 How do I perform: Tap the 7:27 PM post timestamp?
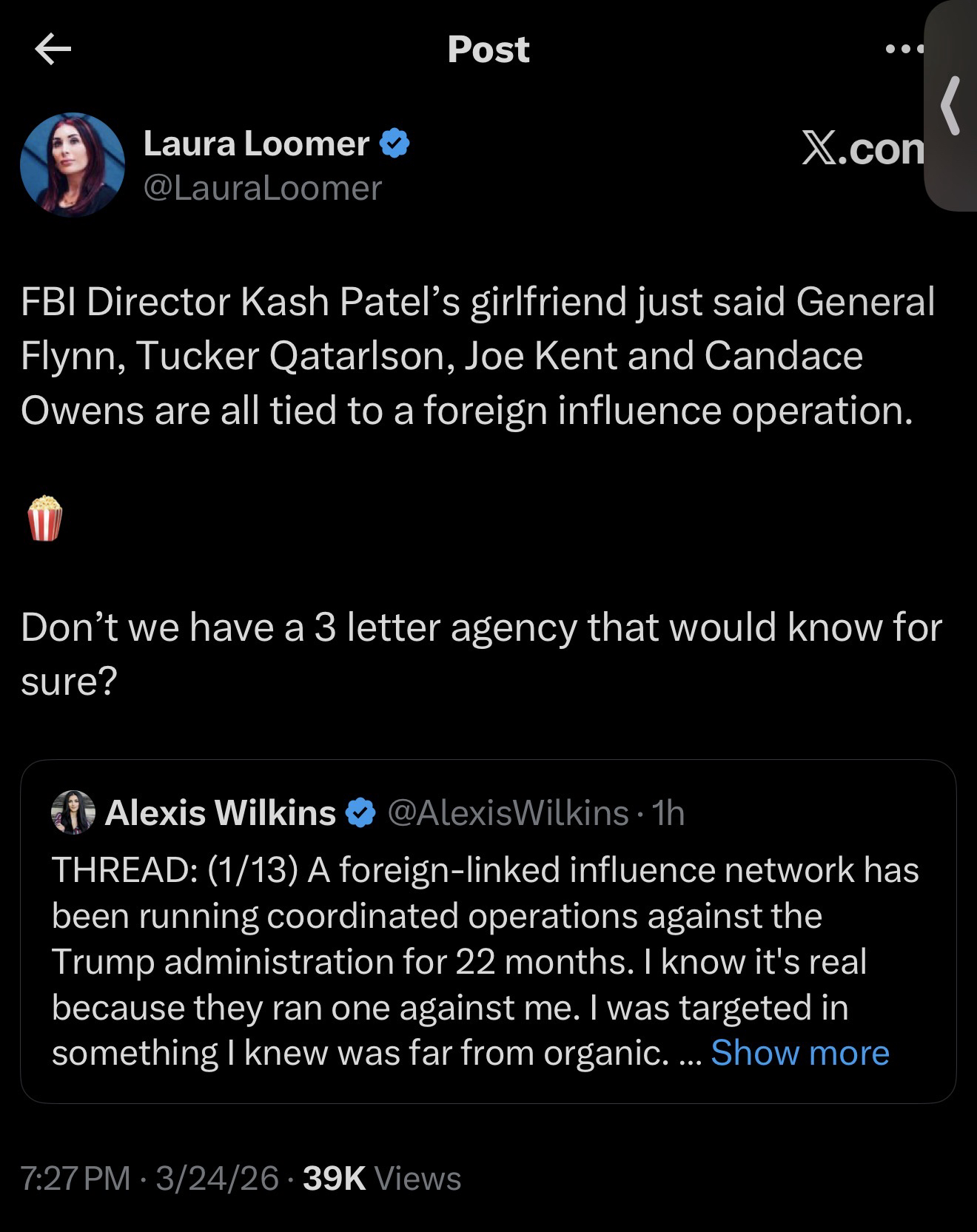coord(75,1178)
